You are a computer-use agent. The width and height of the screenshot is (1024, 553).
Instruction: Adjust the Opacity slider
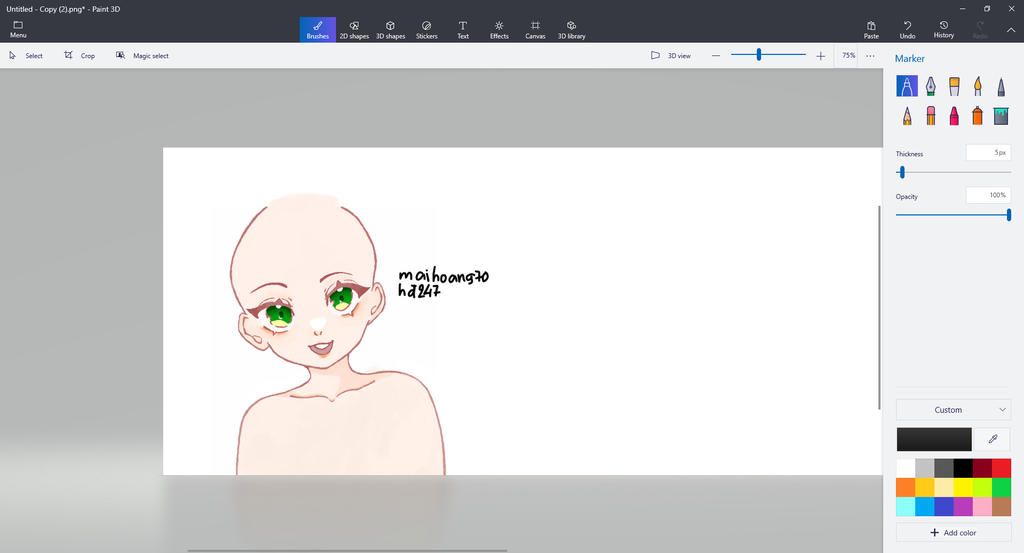(1009, 214)
